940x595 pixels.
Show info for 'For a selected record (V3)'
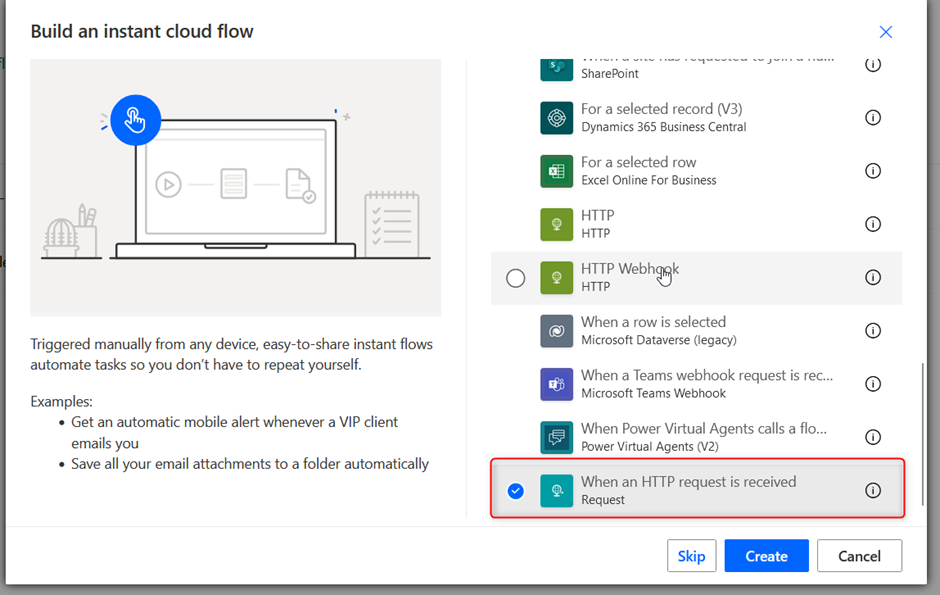pyautogui.click(x=873, y=117)
